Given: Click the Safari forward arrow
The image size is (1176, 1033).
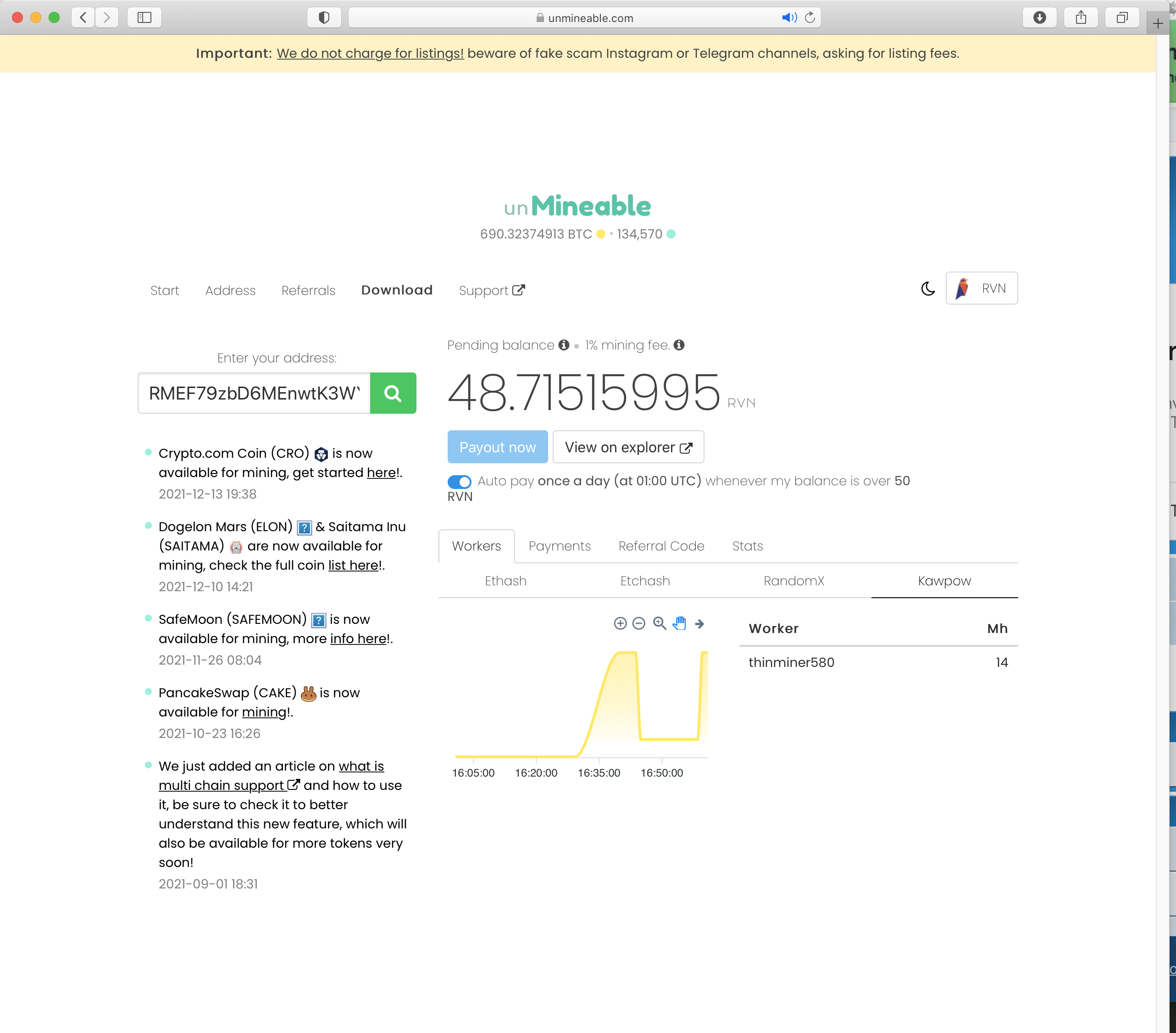Looking at the screenshot, I should click(x=107, y=17).
